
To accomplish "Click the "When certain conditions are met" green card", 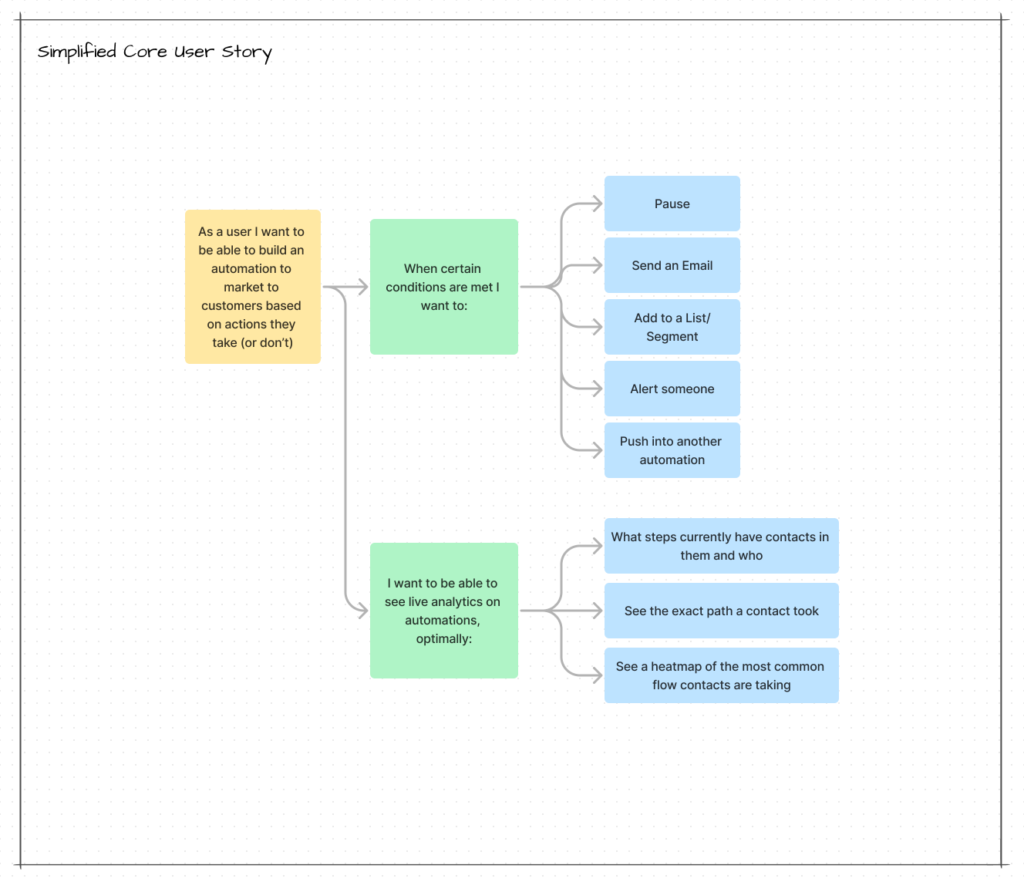I will coord(444,287).
